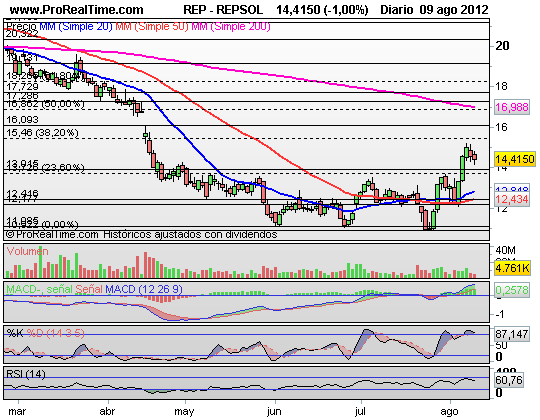Click the 60,76 RSI value box
The image size is (540, 420).
(x=509, y=380)
